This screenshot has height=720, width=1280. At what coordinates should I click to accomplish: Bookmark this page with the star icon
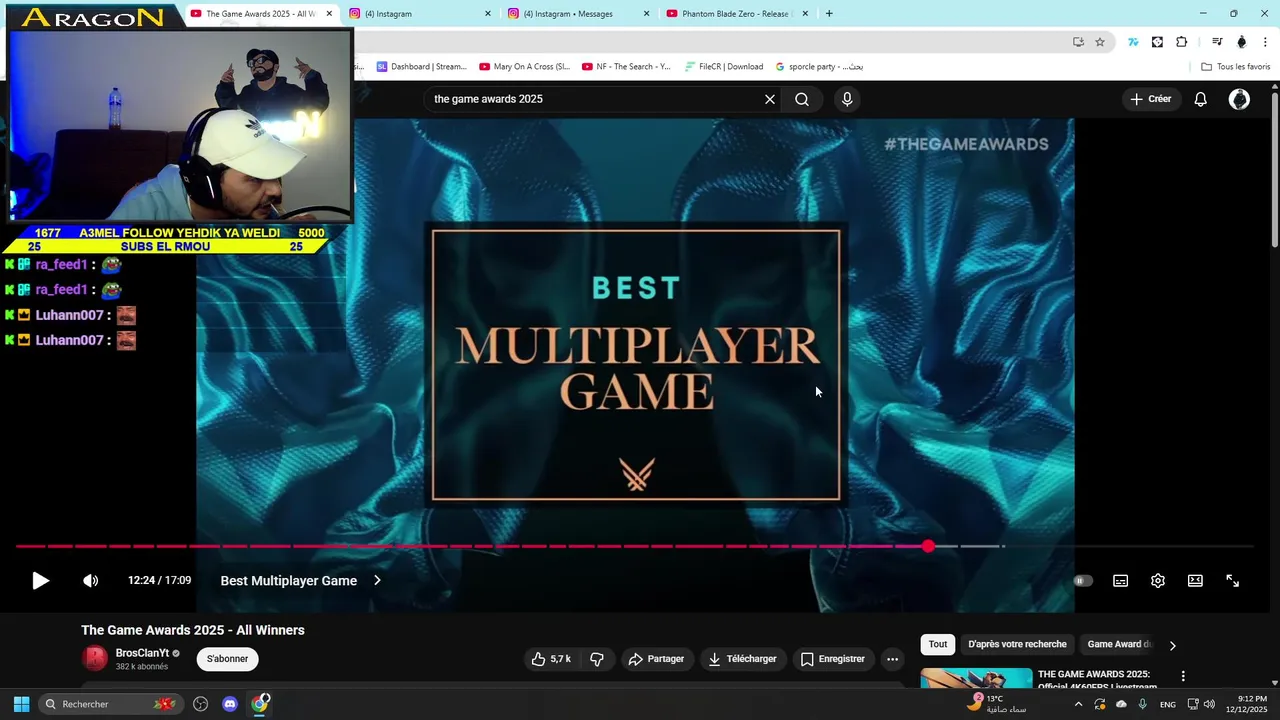[1100, 42]
